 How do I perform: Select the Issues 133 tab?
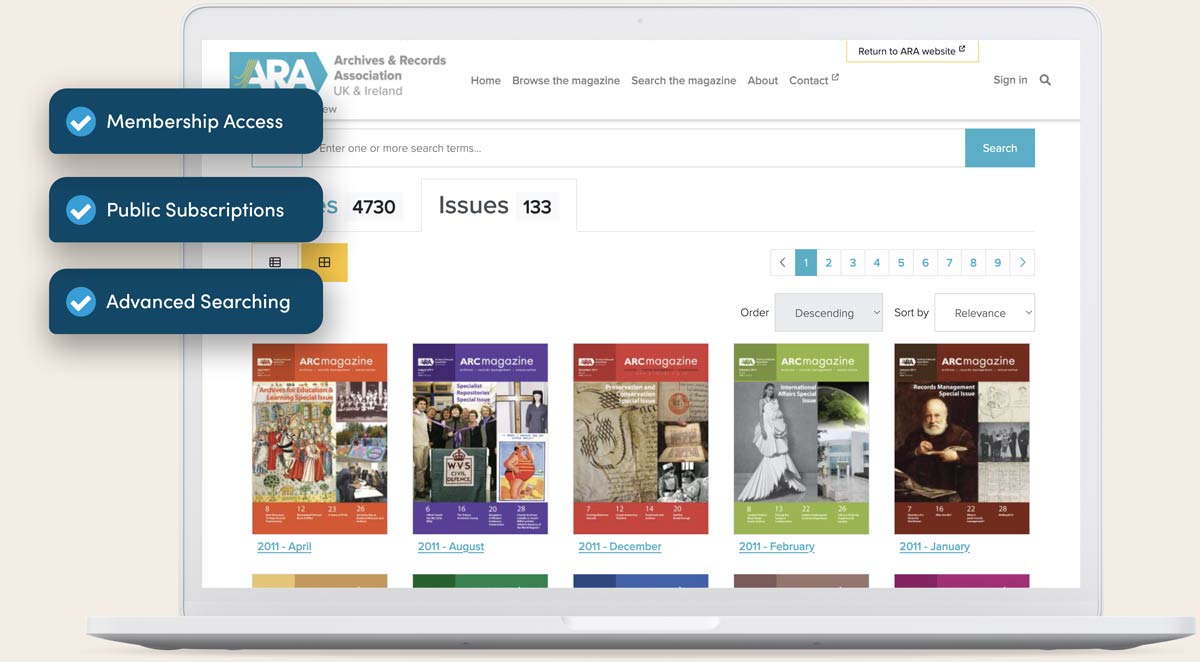click(497, 206)
